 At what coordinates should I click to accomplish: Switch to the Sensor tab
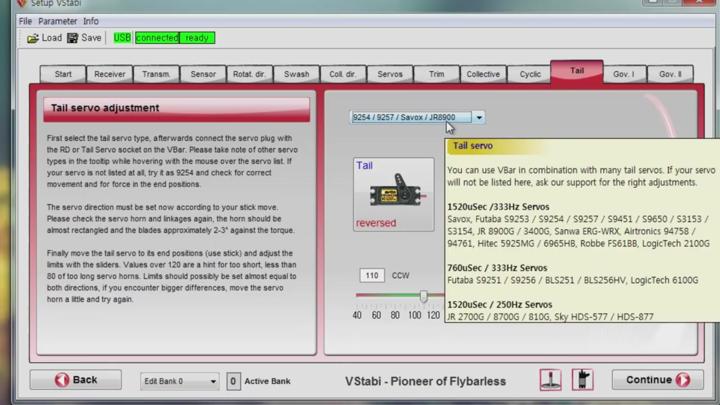(x=203, y=74)
